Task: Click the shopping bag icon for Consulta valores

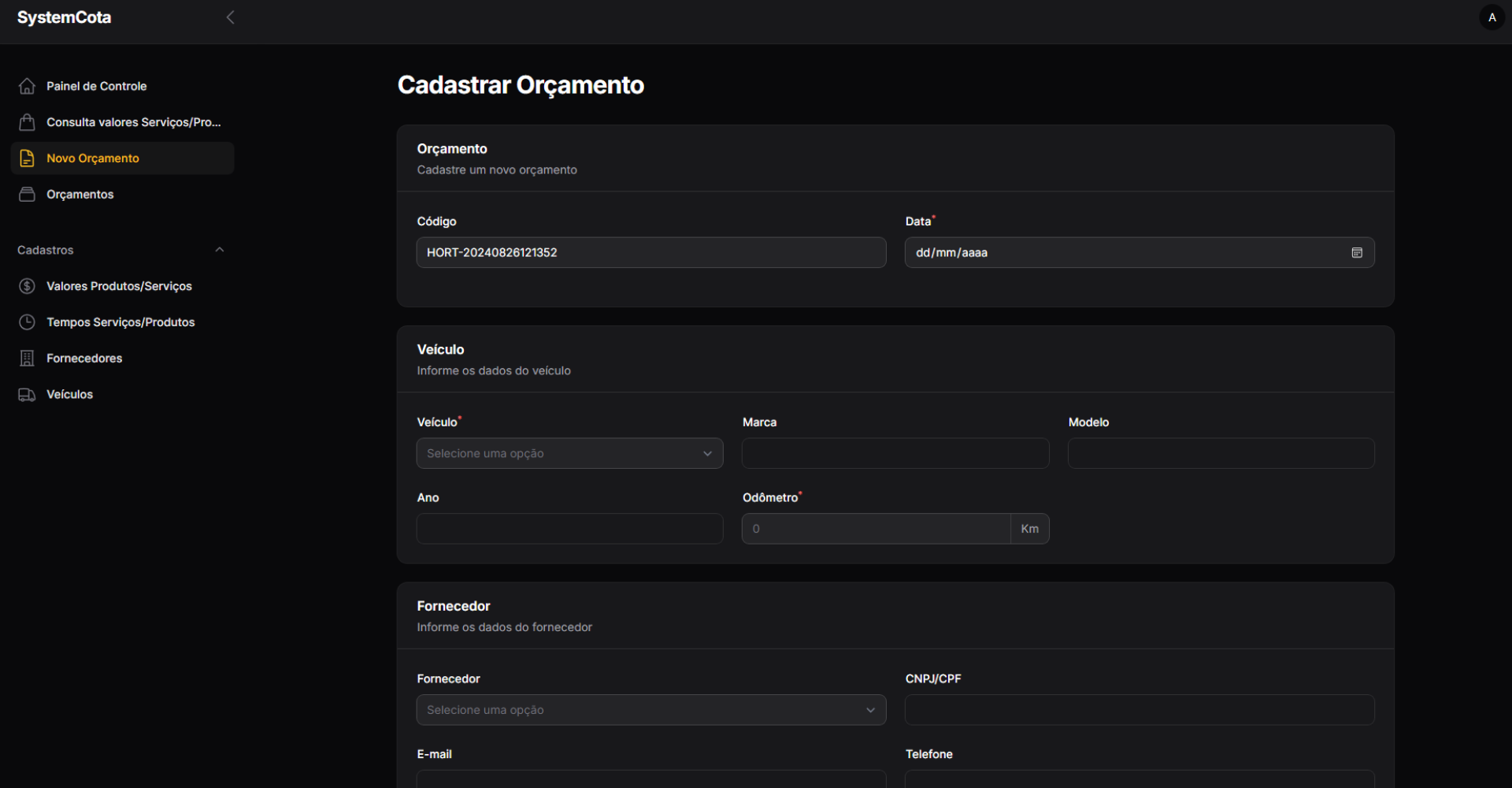Action: pyautogui.click(x=27, y=122)
